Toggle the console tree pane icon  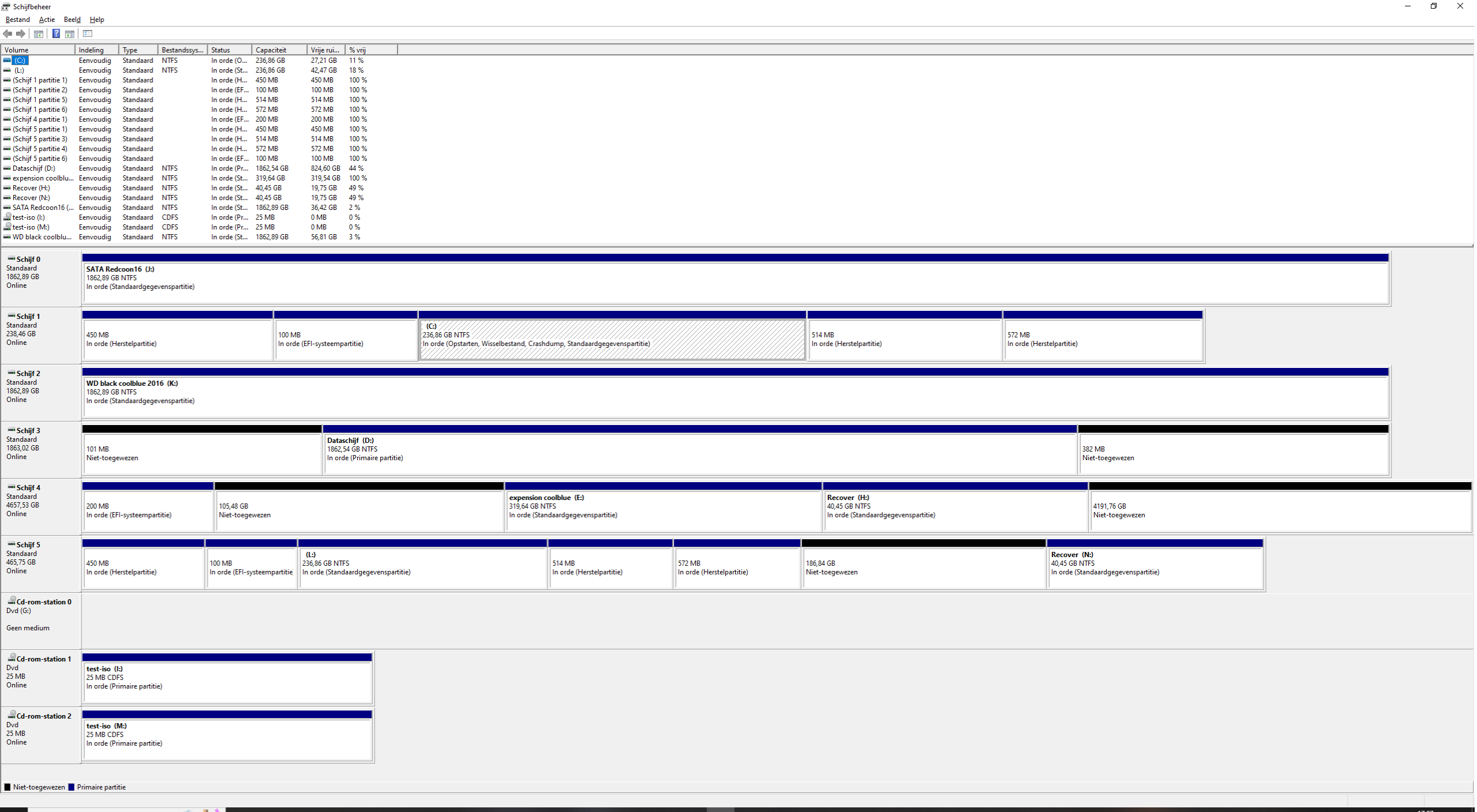pyautogui.click(x=39, y=33)
